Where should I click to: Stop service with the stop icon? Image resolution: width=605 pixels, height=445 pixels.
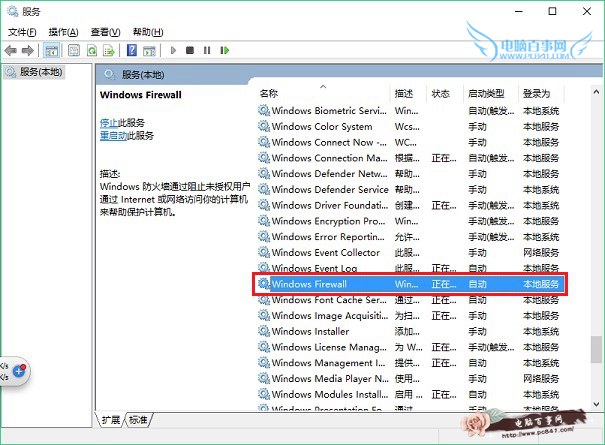pyautogui.click(x=190, y=50)
